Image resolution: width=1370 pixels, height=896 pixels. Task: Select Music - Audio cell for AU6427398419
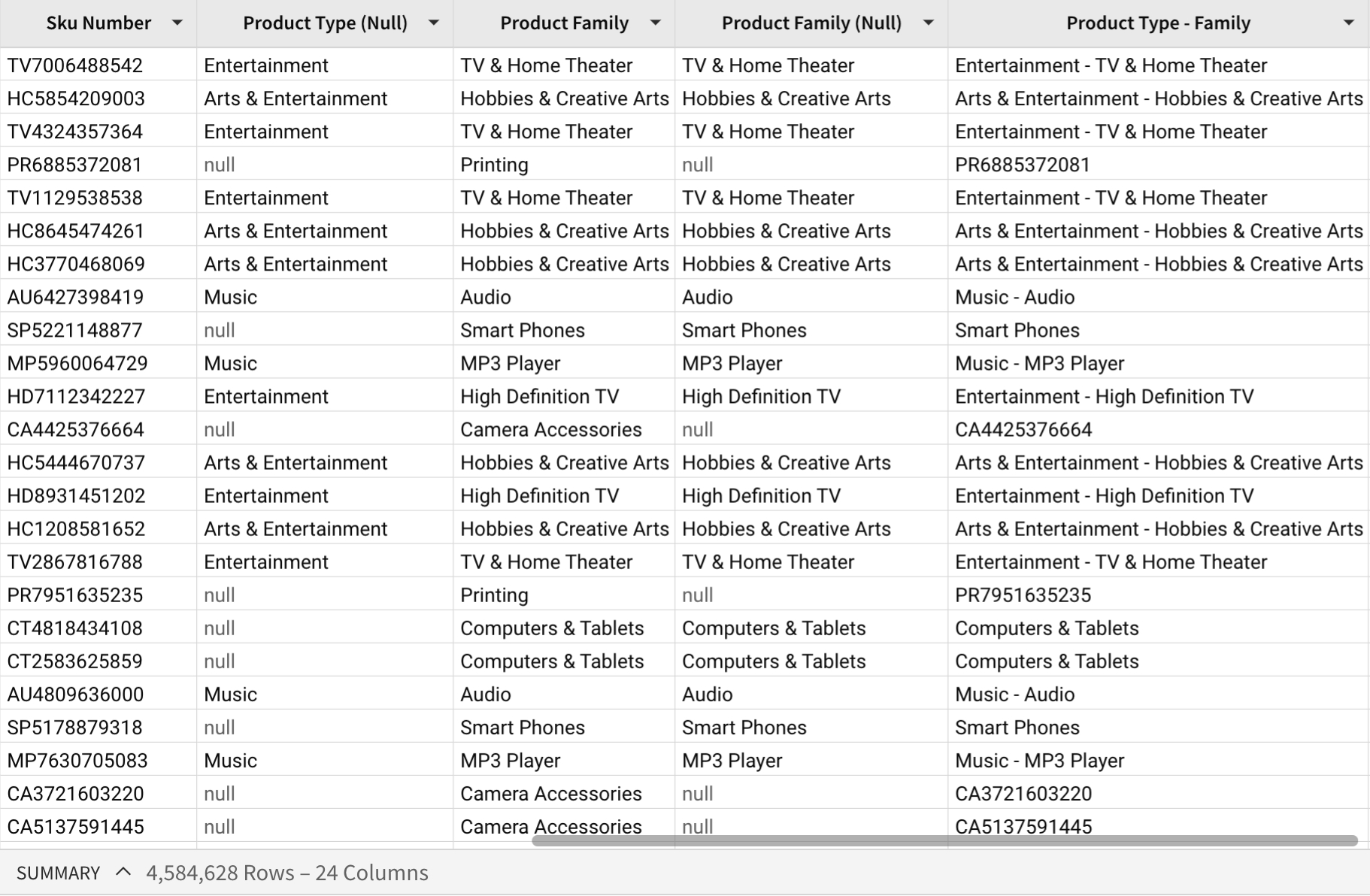pos(1014,297)
